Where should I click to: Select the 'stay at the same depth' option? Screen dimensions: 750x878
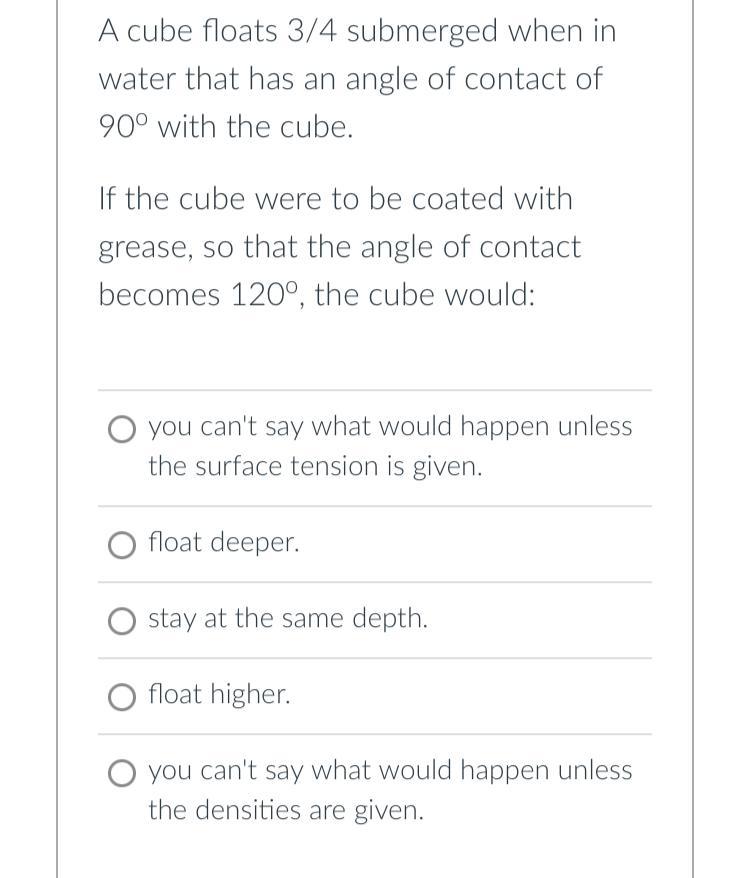coord(122,620)
